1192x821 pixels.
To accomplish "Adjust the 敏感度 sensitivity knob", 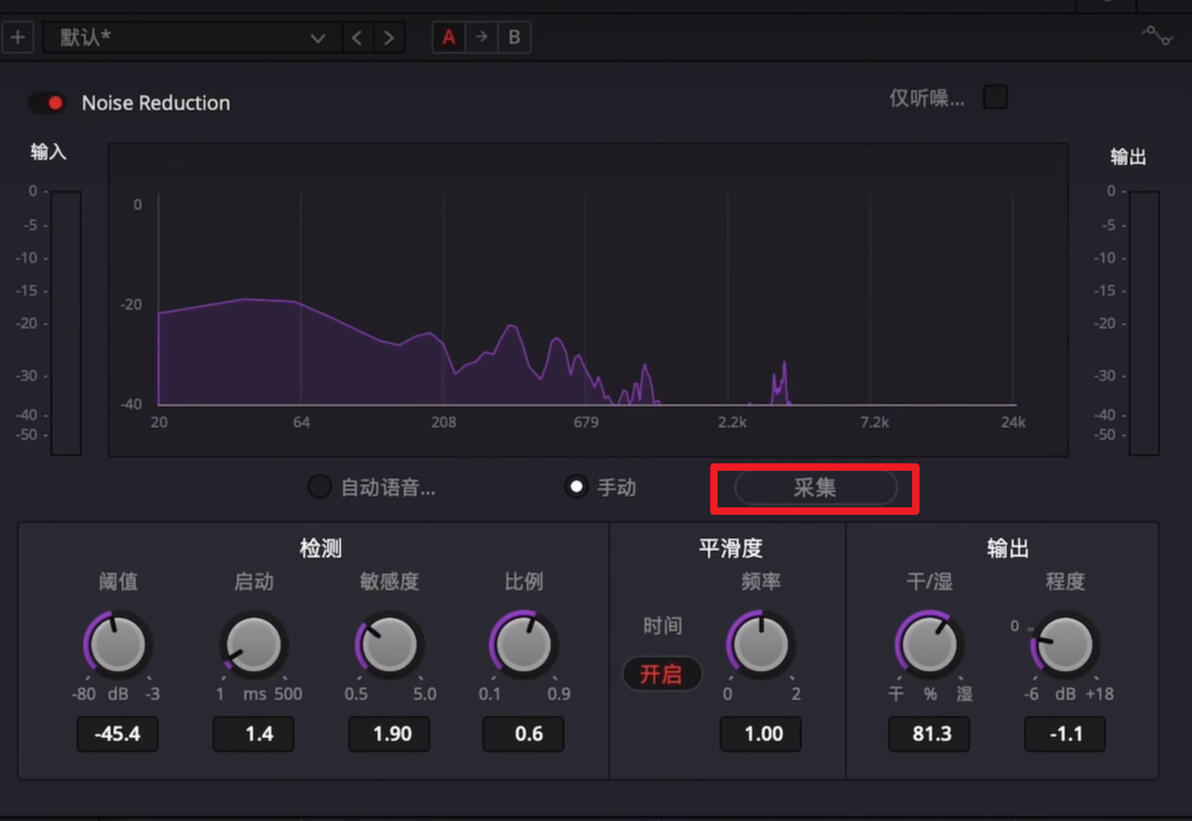I will pos(389,645).
